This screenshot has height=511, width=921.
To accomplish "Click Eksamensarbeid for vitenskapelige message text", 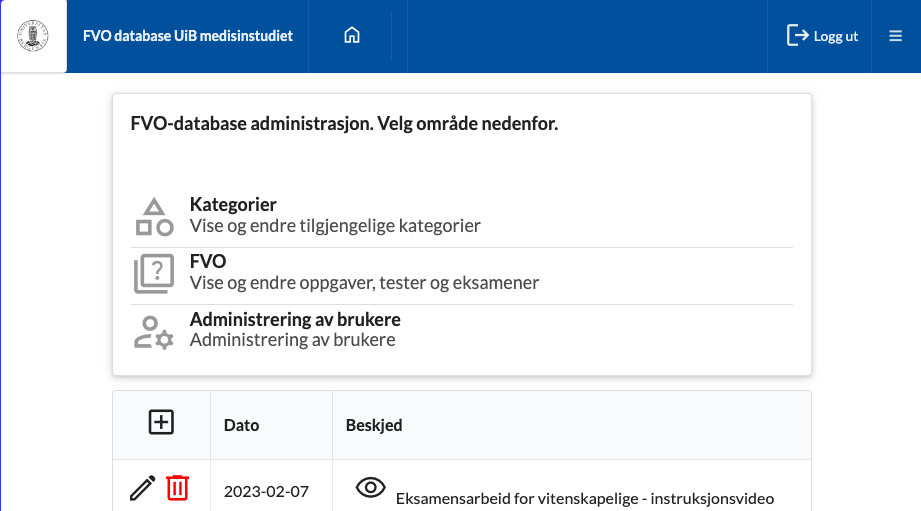I will (x=585, y=498).
